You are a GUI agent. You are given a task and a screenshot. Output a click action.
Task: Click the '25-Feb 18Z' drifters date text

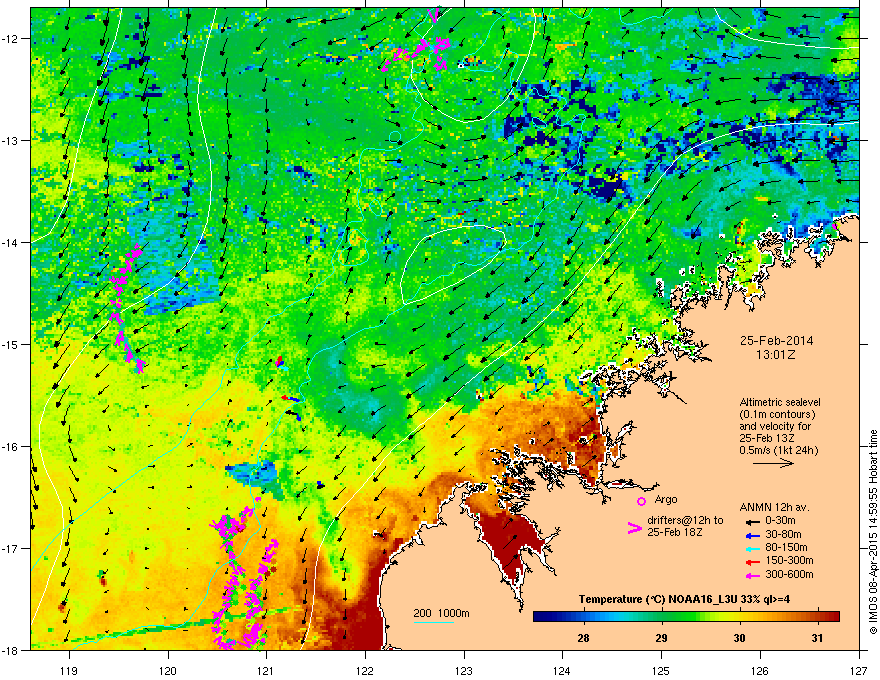[x=674, y=532]
